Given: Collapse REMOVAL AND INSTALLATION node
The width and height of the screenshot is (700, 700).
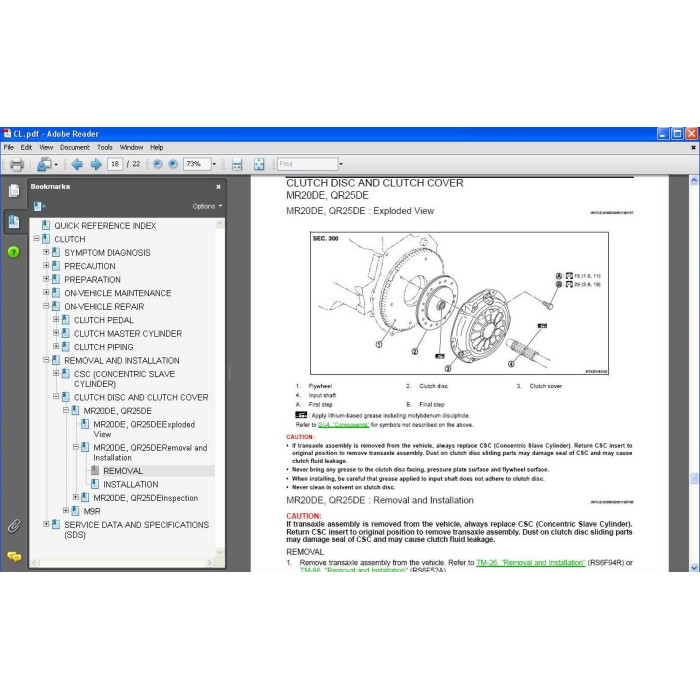Looking at the screenshot, I should 46,360.
